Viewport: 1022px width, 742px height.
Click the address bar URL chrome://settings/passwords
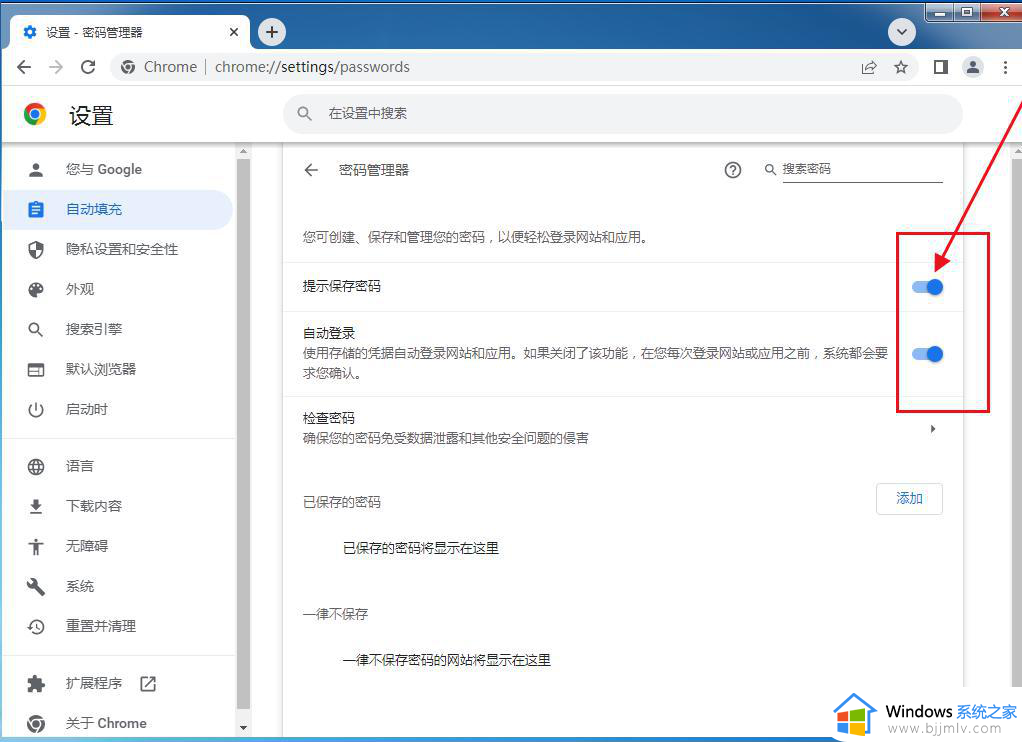tap(312, 67)
